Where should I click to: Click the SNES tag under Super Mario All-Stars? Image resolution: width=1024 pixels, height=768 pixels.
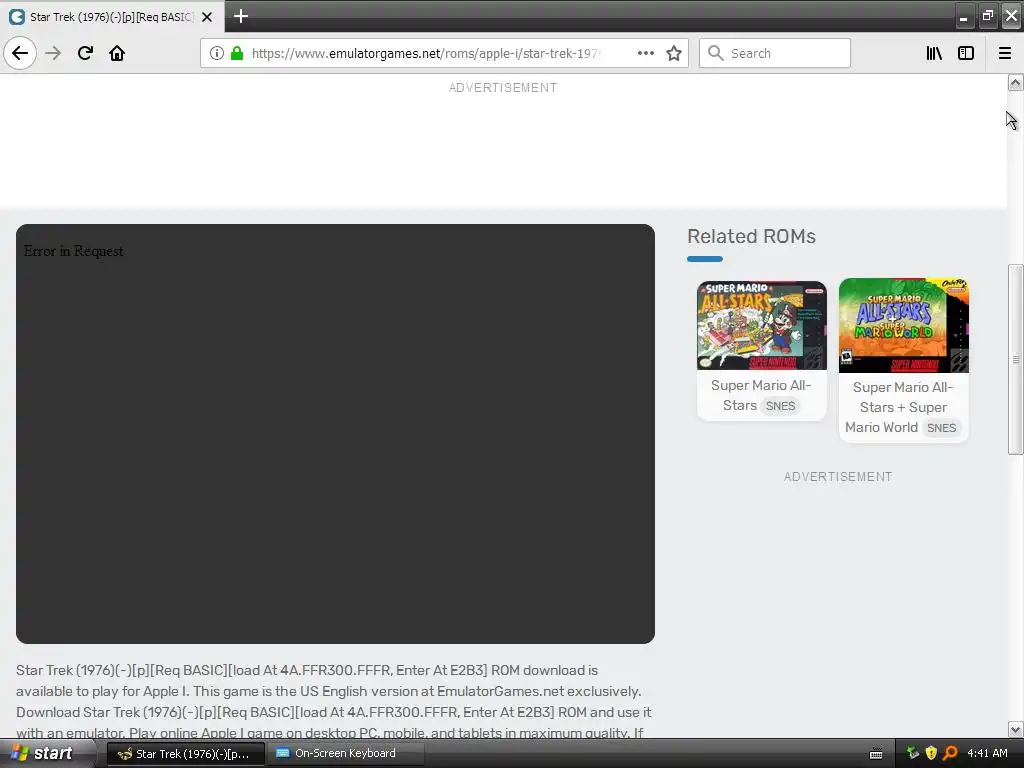pyautogui.click(x=780, y=406)
